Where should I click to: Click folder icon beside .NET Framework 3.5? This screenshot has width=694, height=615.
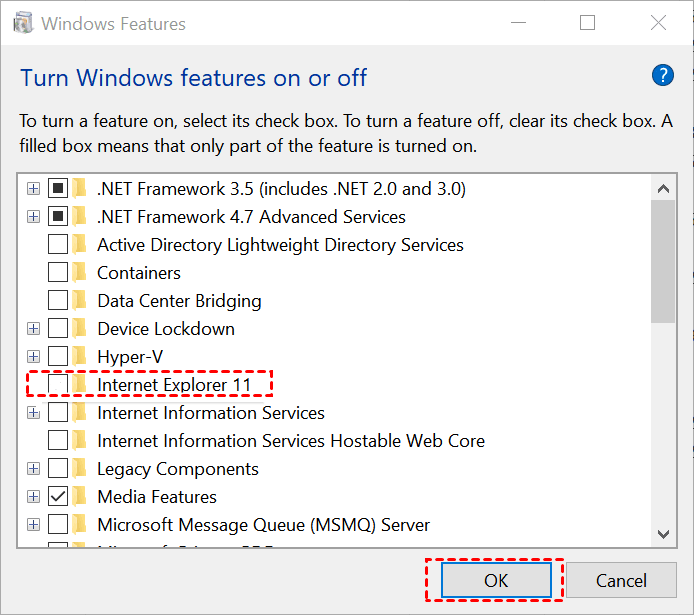[80, 189]
